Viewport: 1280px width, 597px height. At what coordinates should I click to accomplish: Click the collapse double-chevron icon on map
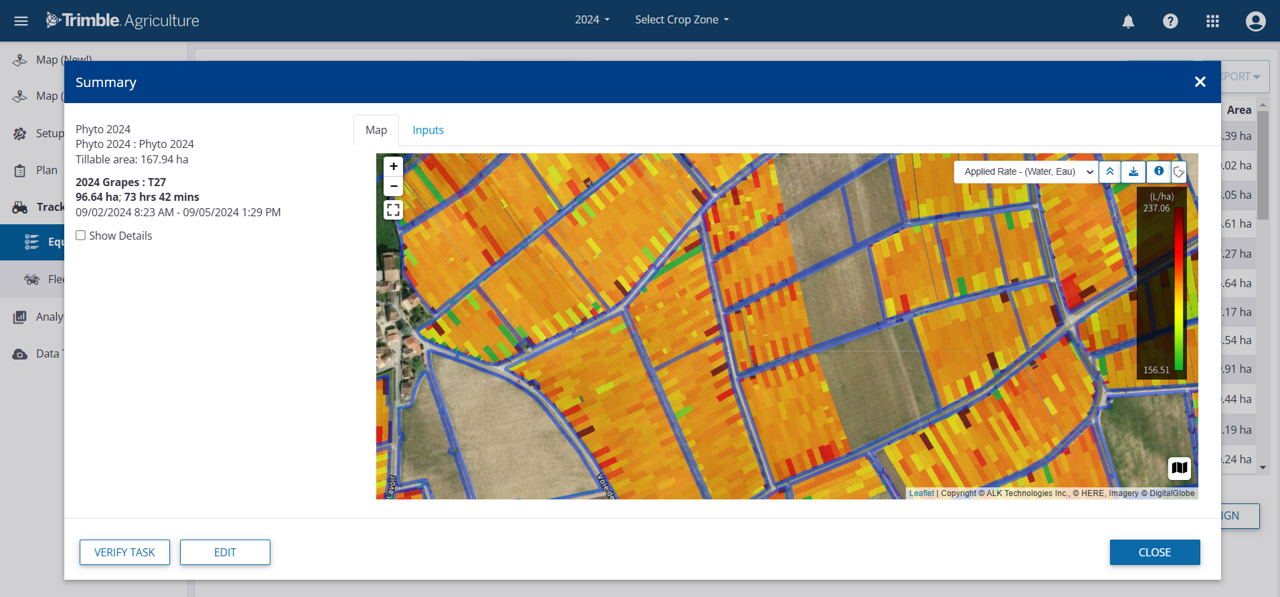click(x=1109, y=171)
